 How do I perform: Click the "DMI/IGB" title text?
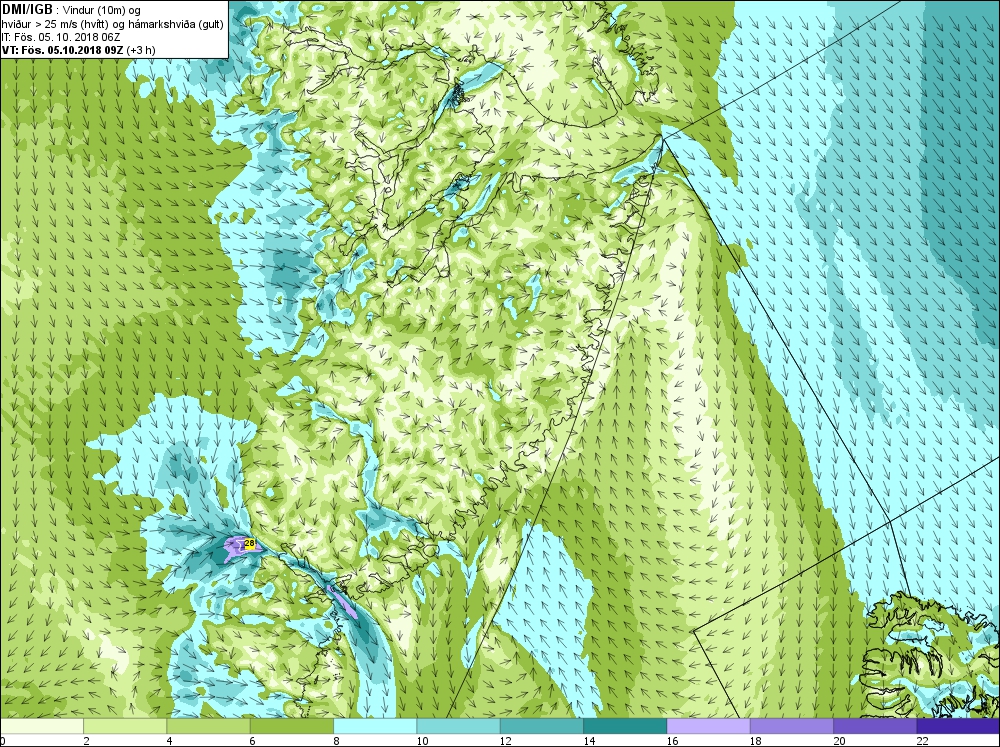tap(27, 10)
